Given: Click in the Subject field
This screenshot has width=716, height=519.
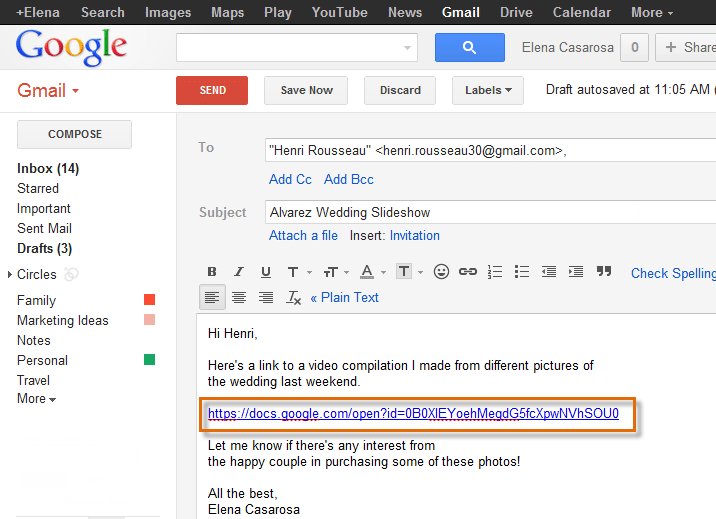Looking at the screenshot, I should click(x=490, y=212).
